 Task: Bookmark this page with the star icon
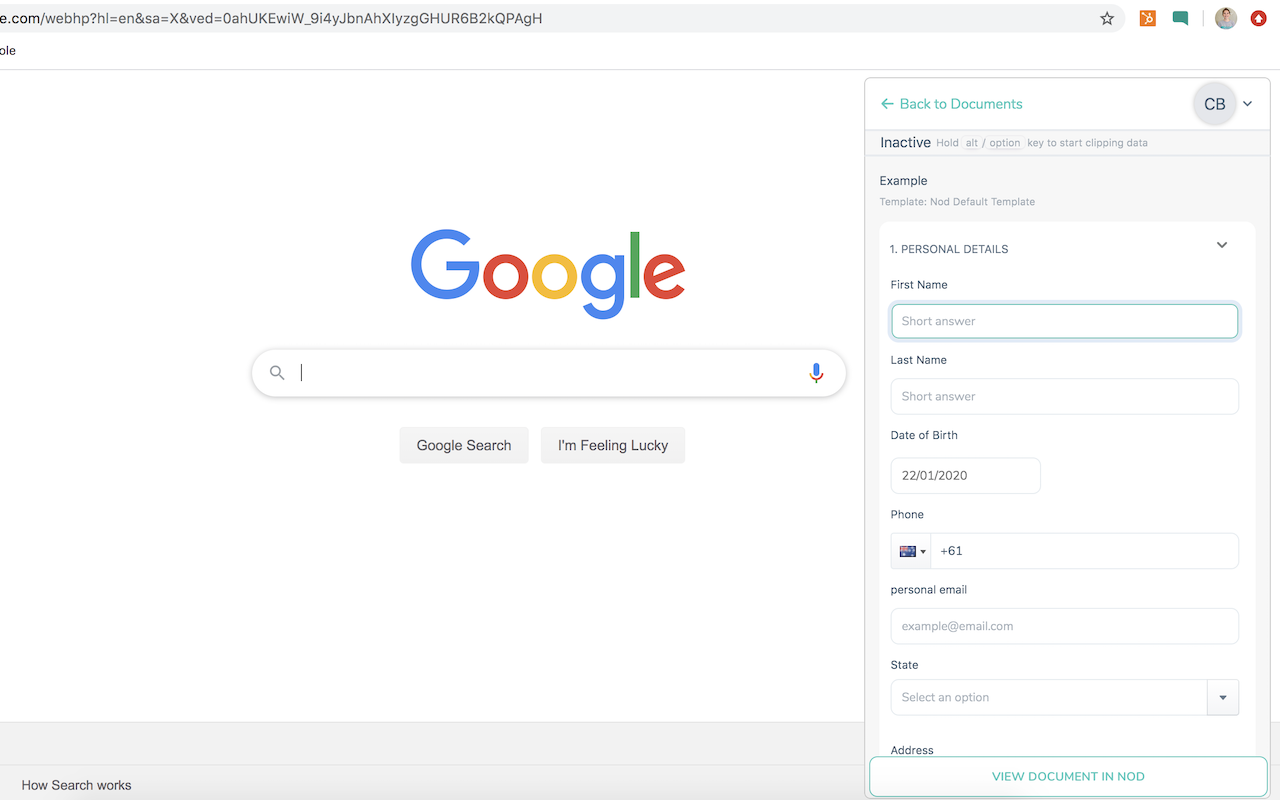click(x=1107, y=18)
